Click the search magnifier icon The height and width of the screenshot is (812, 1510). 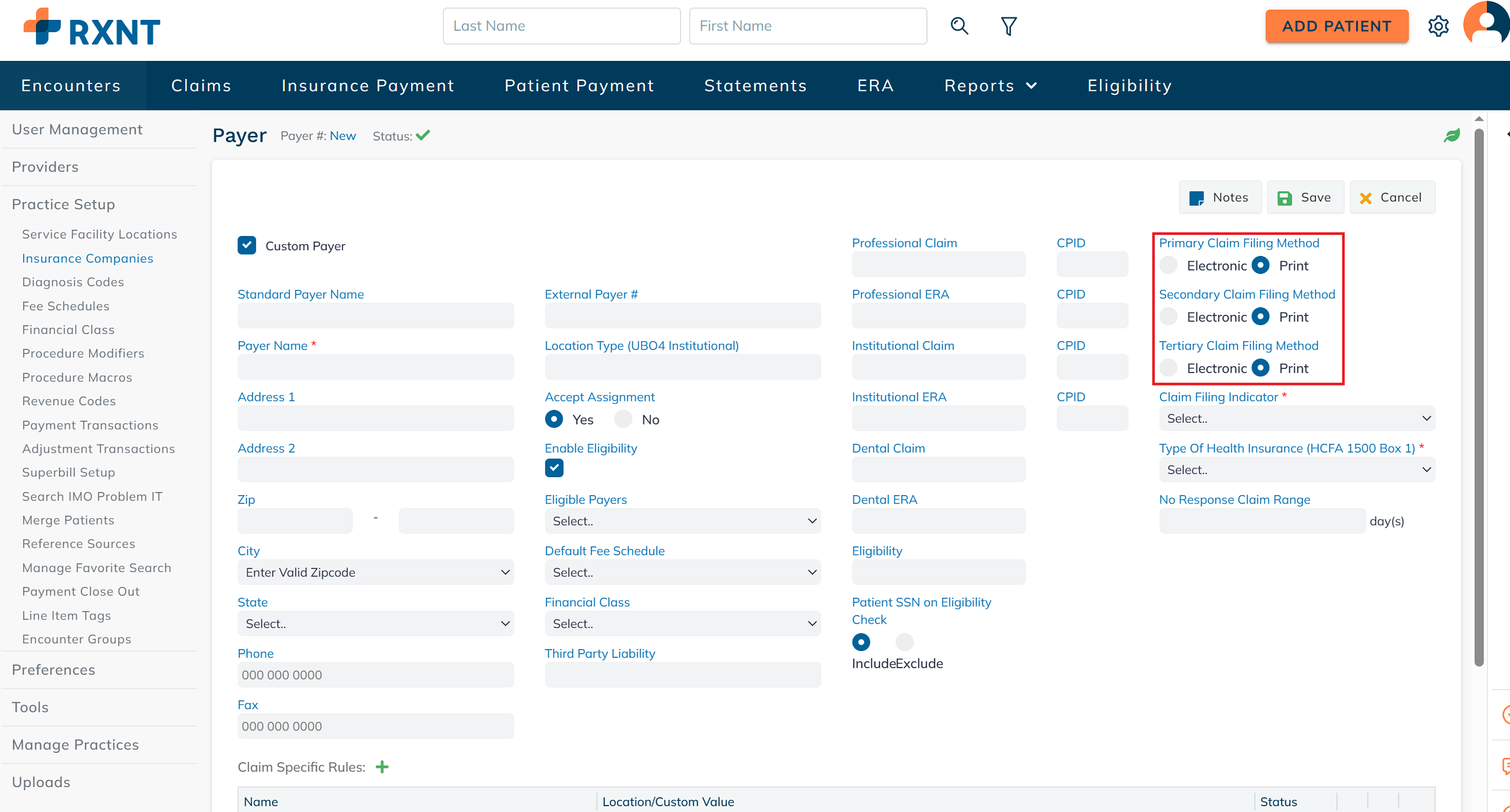(x=959, y=26)
